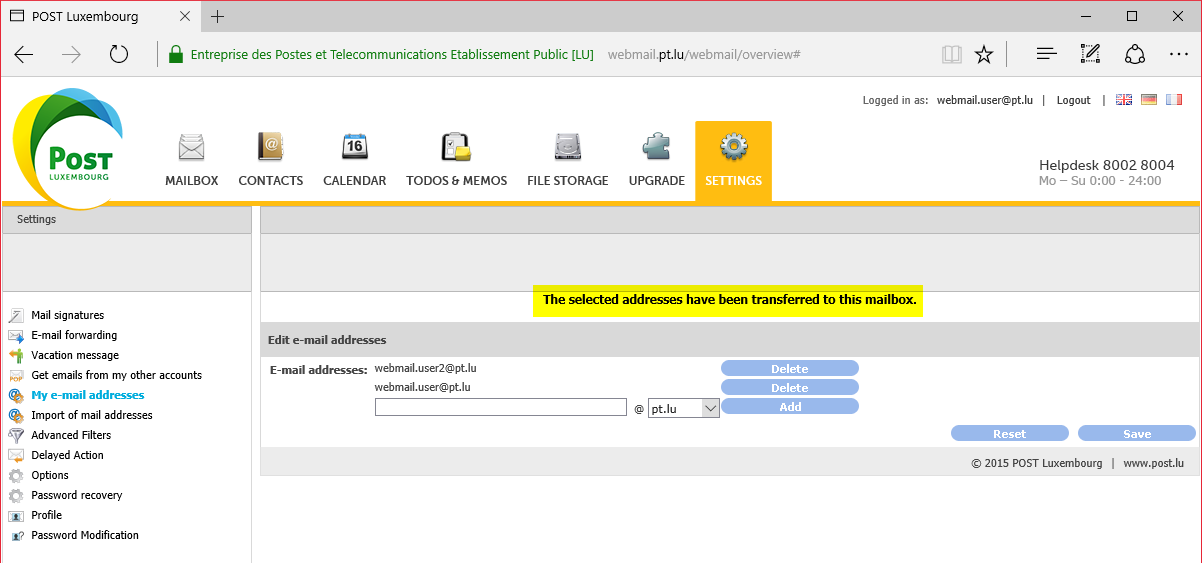Click the Profile icon in the sidebar

pos(16,515)
